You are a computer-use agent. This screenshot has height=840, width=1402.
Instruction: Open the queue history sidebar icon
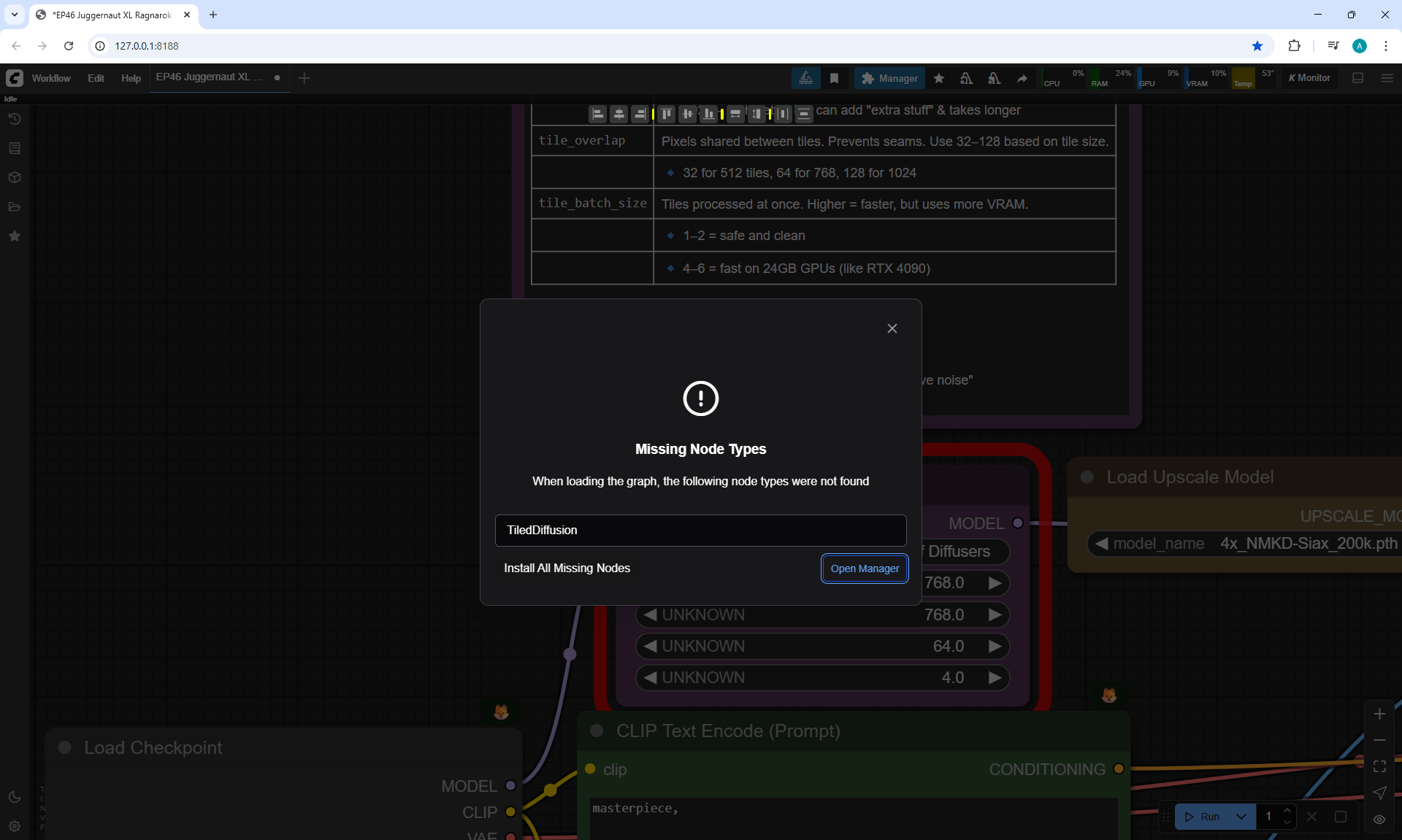click(x=14, y=119)
